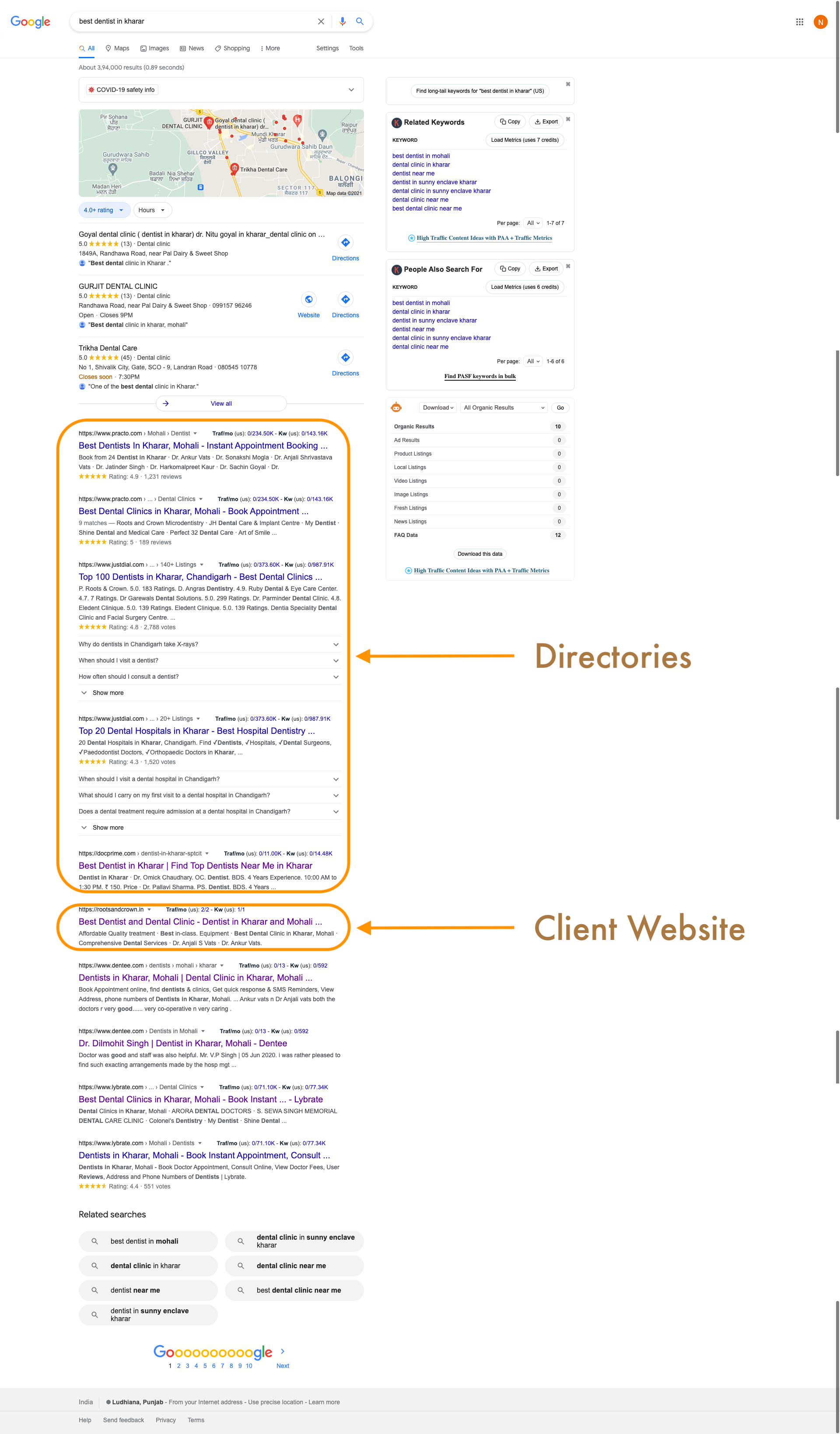Open the Google apps grid
840x1434 pixels.
coord(799,21)
